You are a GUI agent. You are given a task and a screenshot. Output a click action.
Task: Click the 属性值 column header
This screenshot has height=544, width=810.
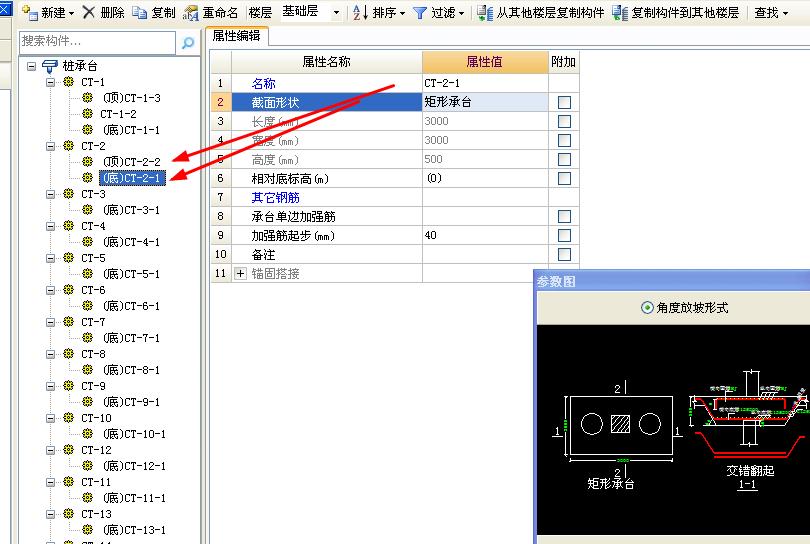click(485, 62)
